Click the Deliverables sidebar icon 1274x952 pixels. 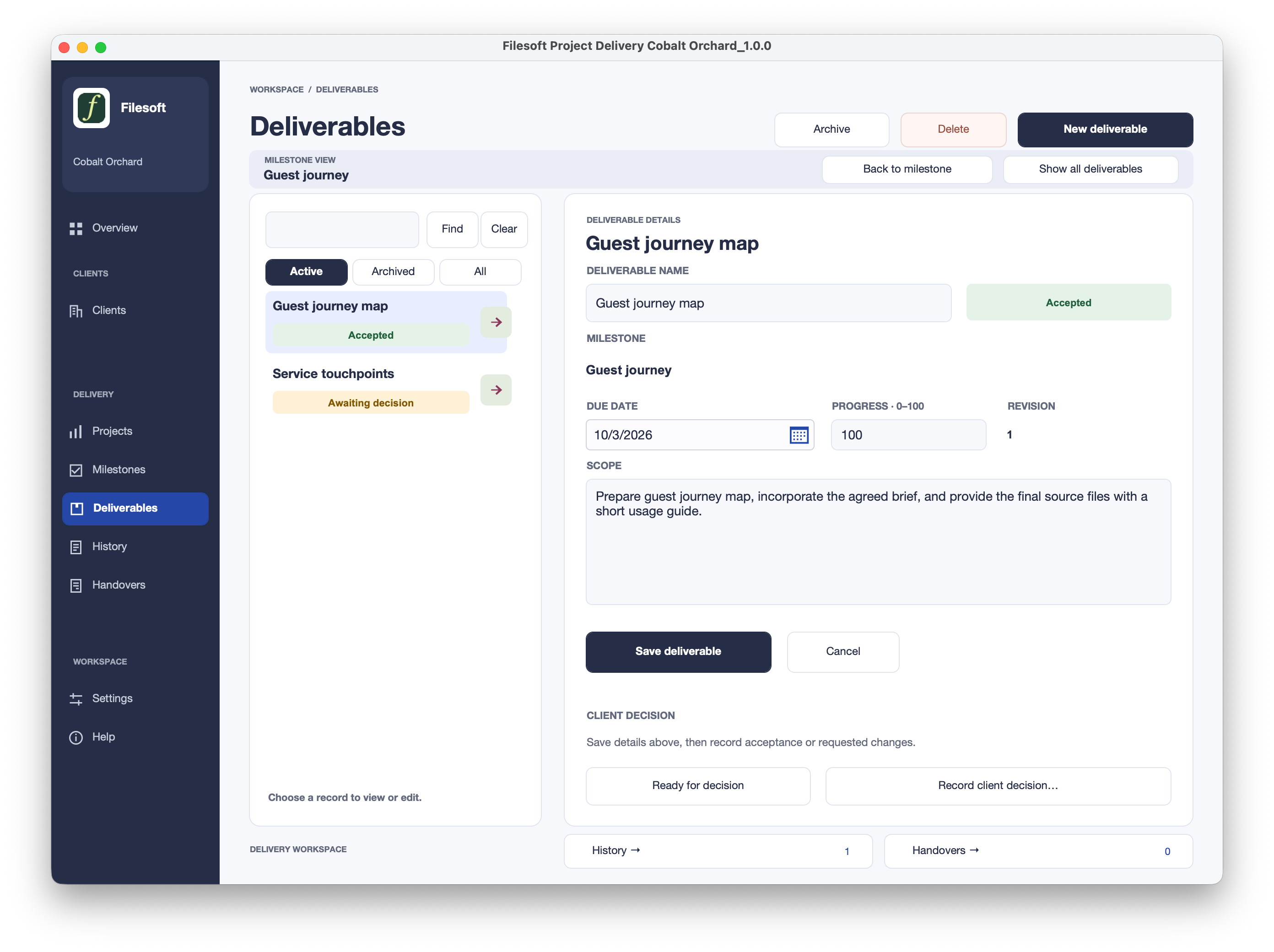click(x=76, y=508)
